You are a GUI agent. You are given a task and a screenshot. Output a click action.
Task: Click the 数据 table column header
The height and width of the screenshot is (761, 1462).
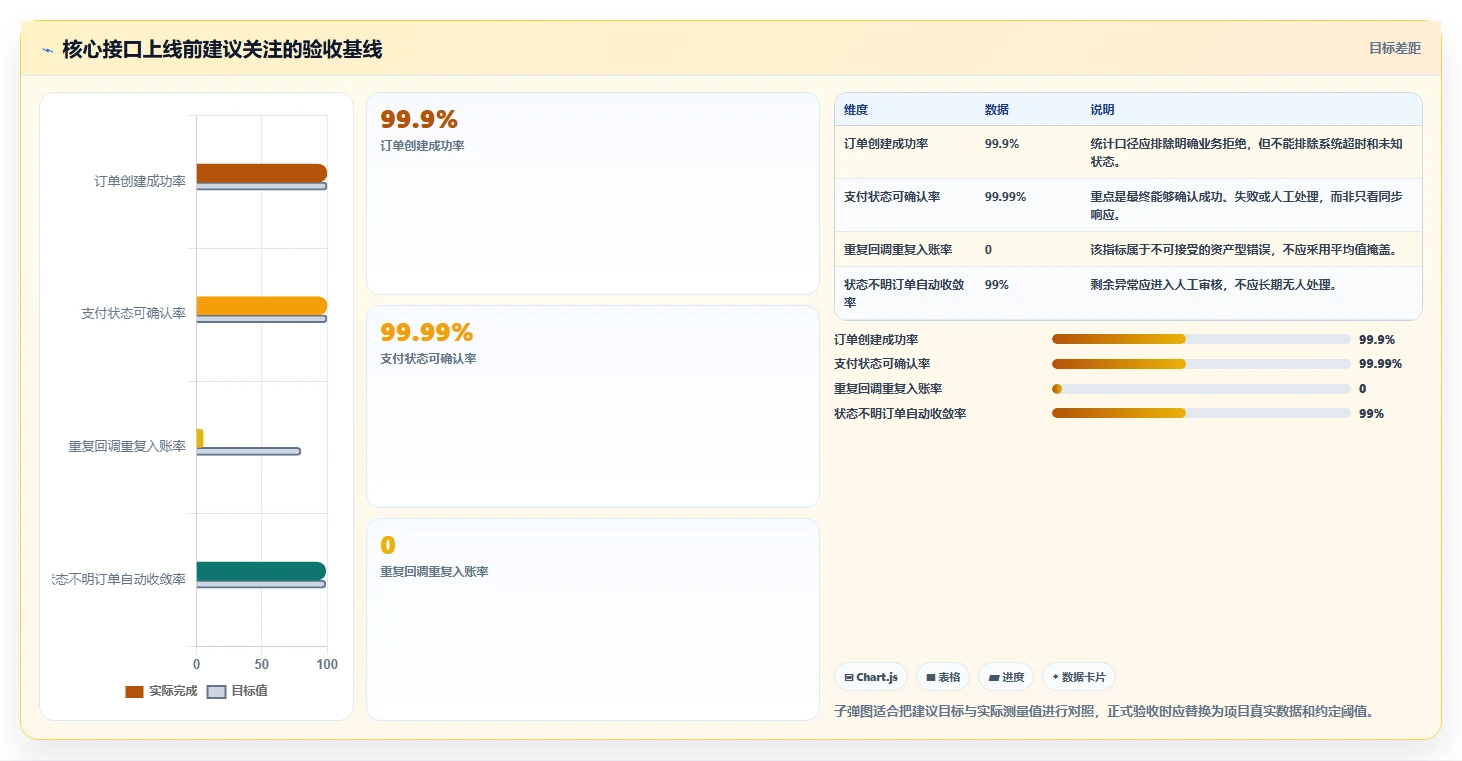(997, 110)
